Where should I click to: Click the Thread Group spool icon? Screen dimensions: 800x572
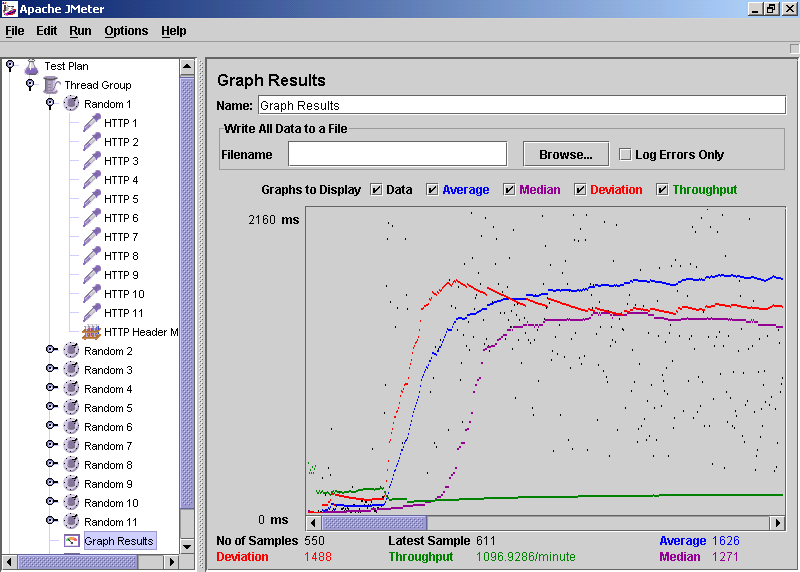(x=51, y=85)
